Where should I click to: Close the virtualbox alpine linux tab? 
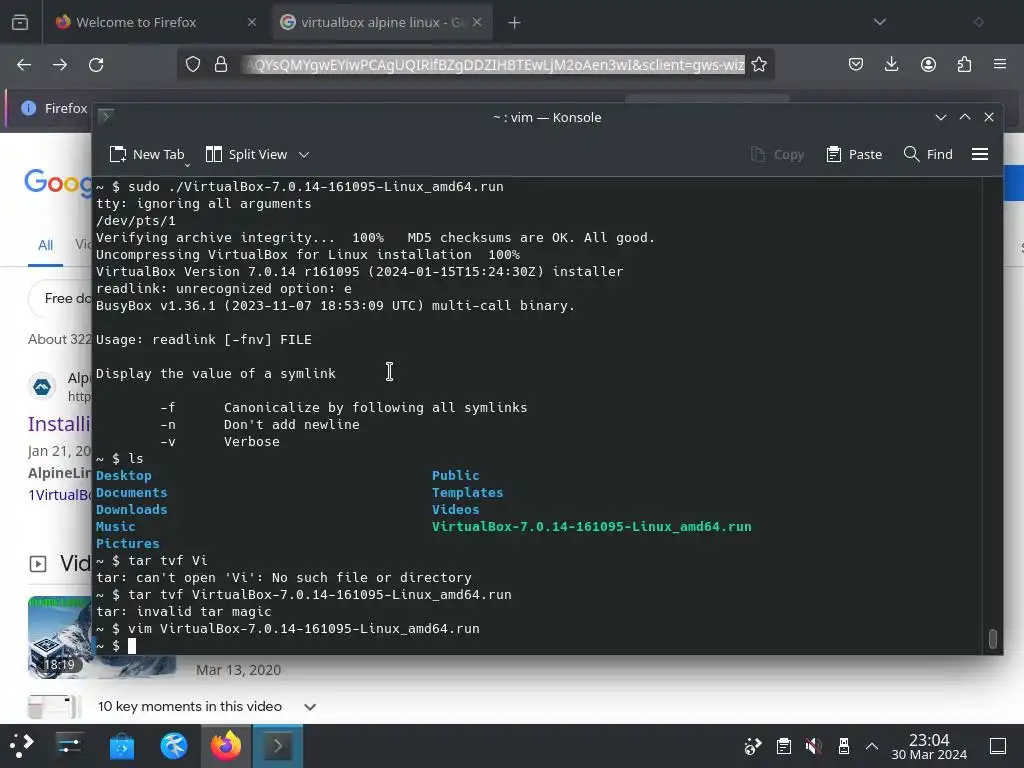coord(477,22)
